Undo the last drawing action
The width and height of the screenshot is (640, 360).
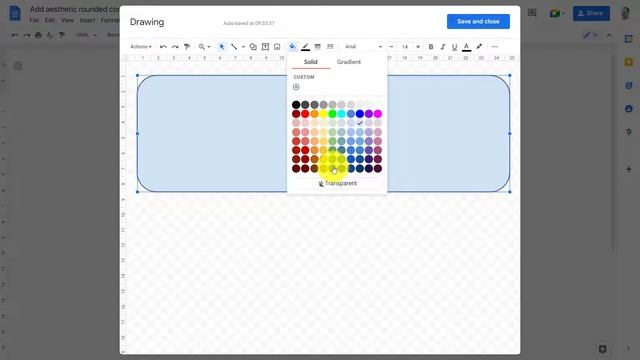[x=163, y=47]
